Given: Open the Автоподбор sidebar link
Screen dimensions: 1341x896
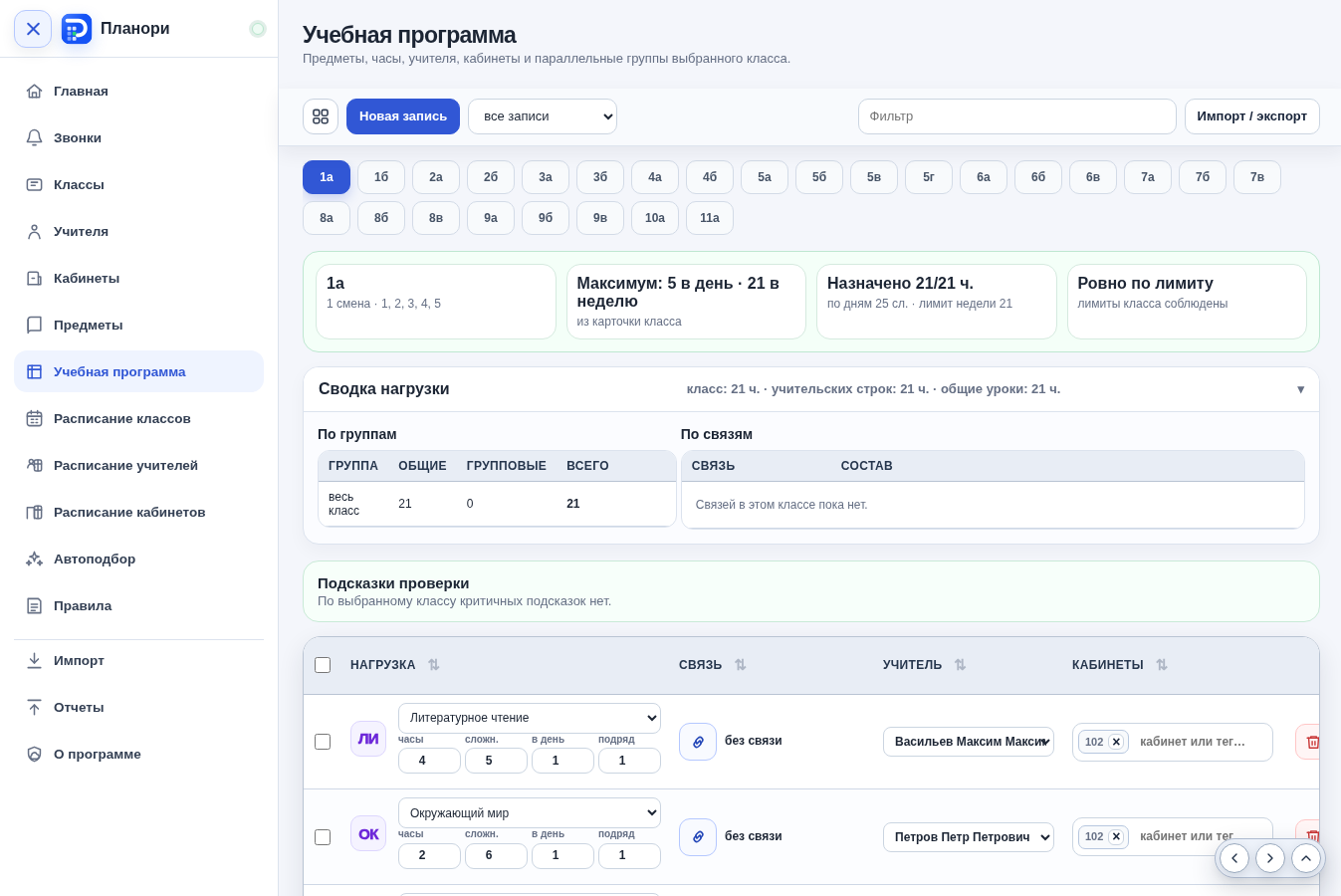Looking at the screenshot, I should pos(138,559).
